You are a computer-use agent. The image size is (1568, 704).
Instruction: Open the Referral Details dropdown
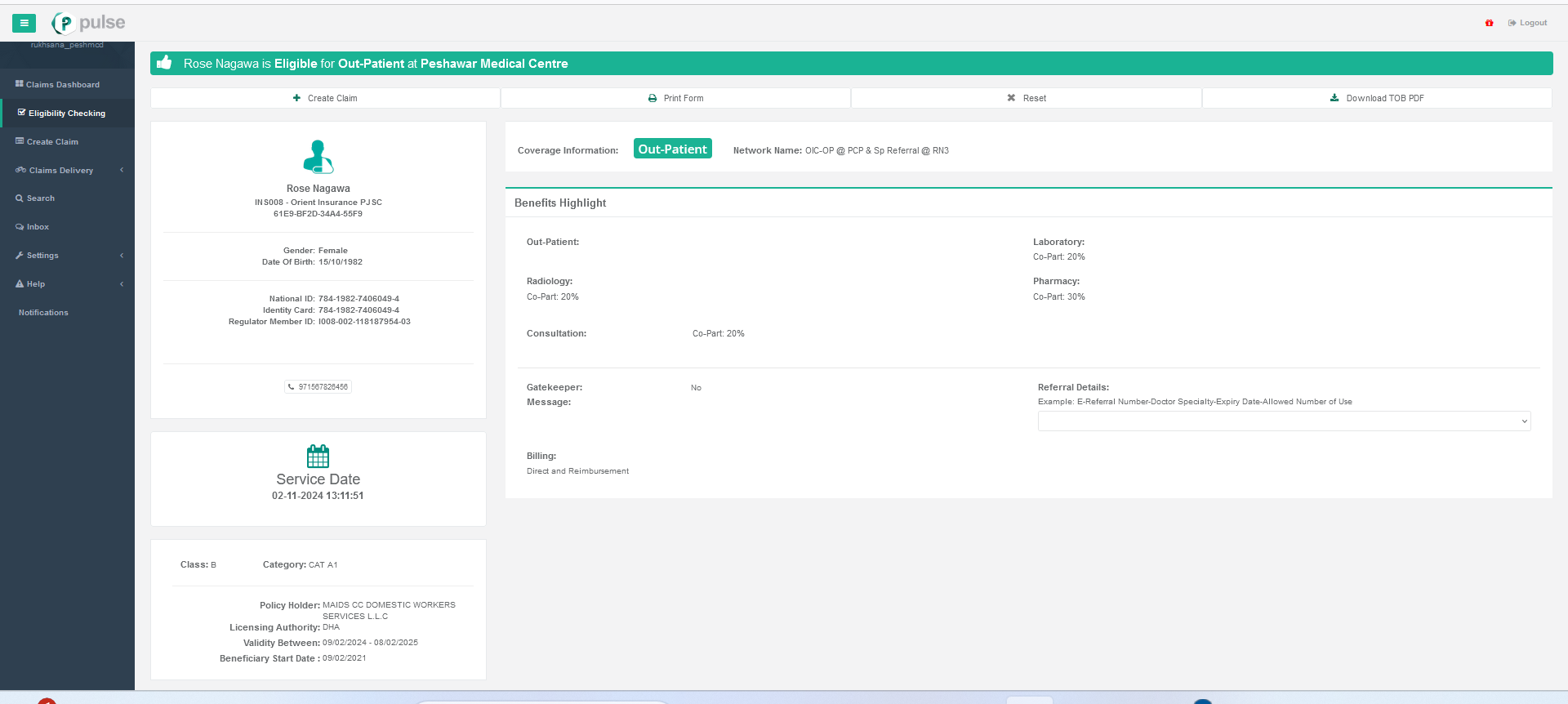click(1284, 421)
